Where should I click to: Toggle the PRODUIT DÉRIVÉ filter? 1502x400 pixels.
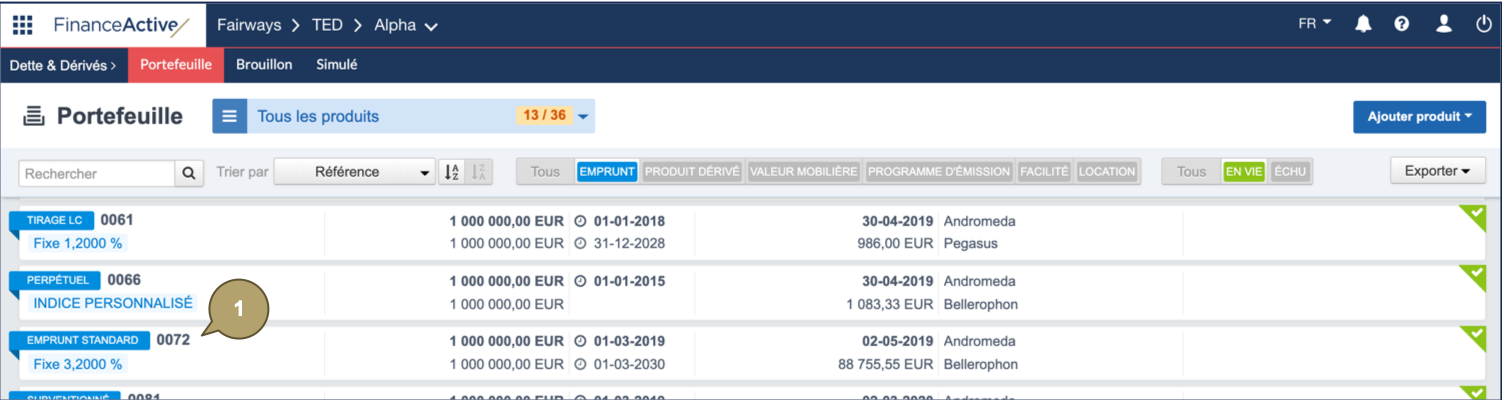pyautogui.click(x=692, y=172)
